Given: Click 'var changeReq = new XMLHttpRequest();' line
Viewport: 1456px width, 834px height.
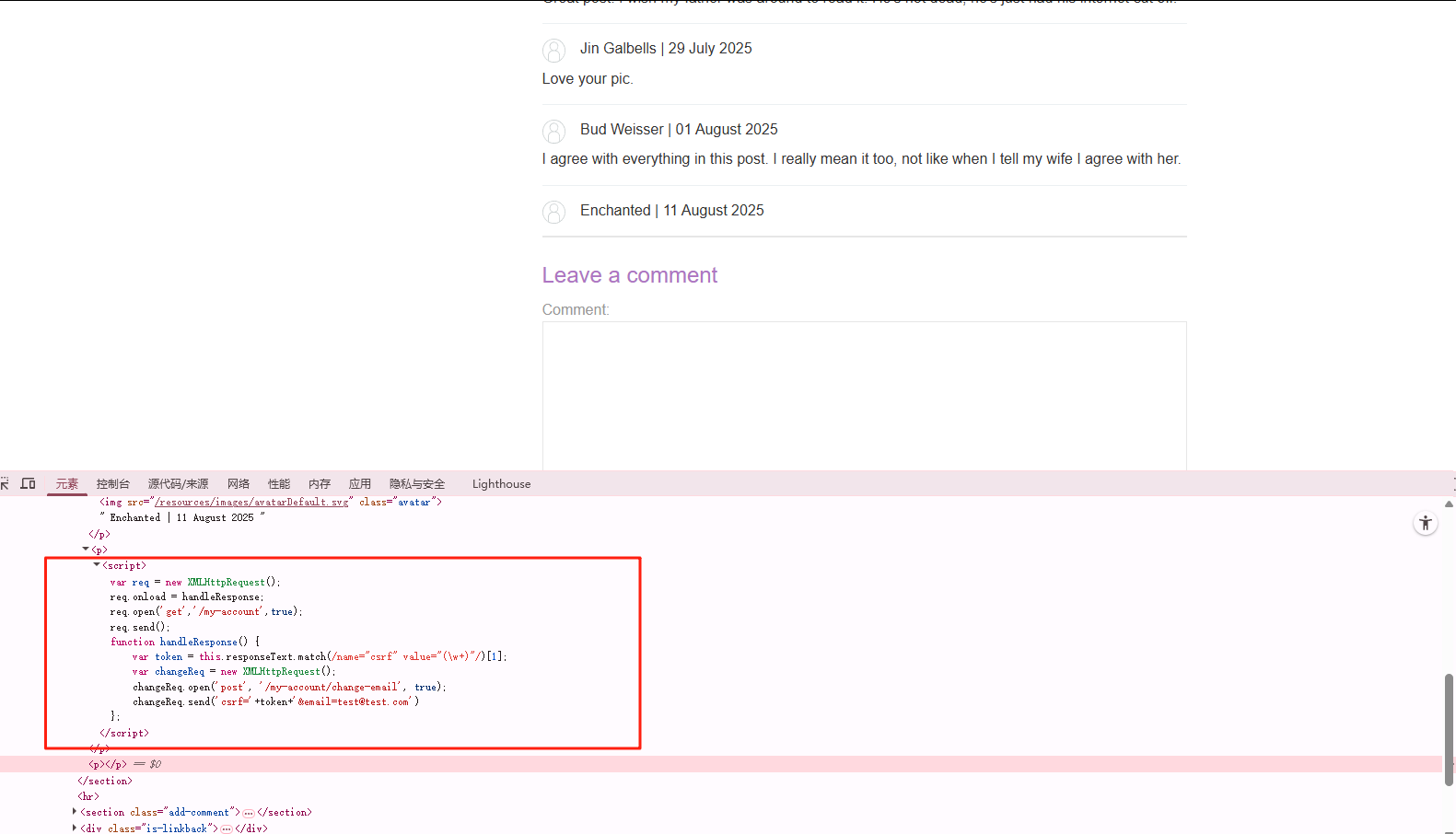Looking at the screenshot, I should [x=234, y=671].
